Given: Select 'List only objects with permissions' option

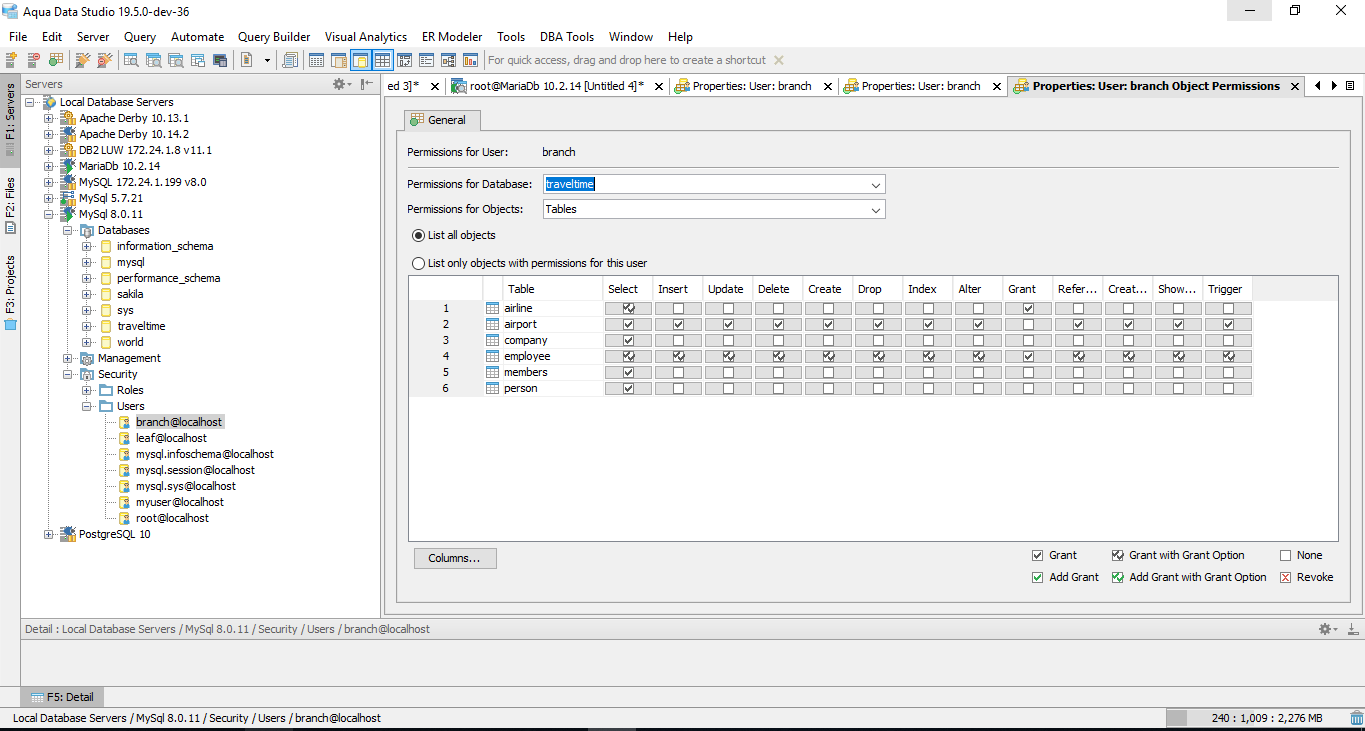Looking at the screenshot, I should click(419, 264).
